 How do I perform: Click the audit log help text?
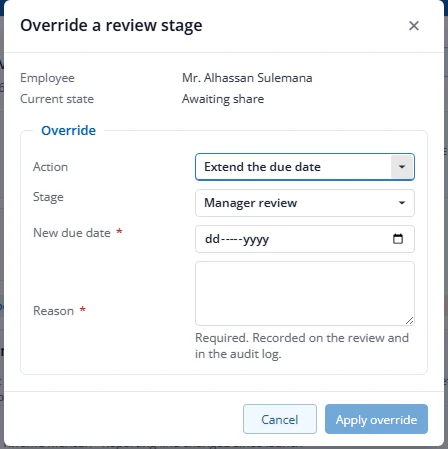coord(302,346)
